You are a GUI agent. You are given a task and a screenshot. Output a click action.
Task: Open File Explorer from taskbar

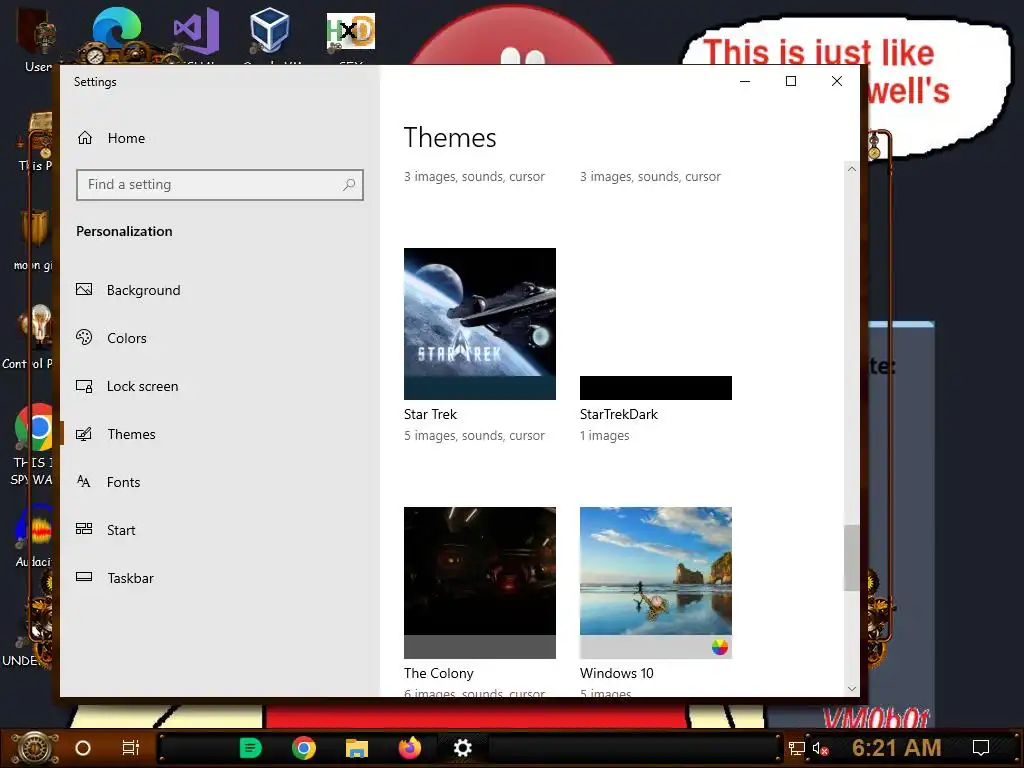pos(357,748)
